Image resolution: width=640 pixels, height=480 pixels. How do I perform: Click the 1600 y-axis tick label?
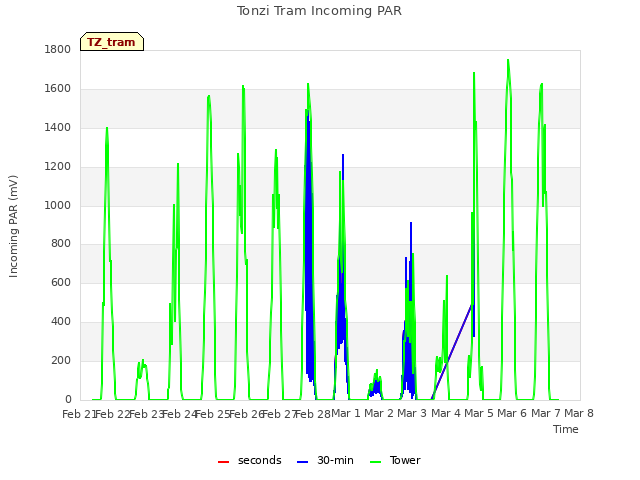pos(58,89)
